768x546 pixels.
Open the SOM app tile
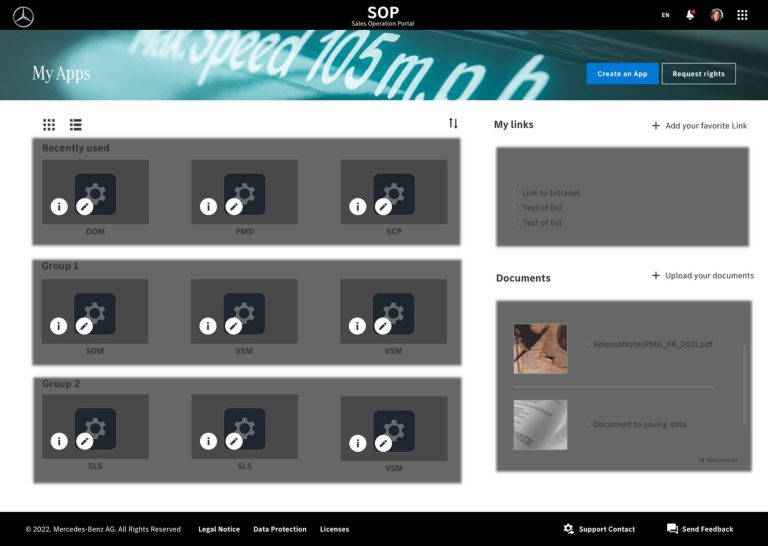95,311
